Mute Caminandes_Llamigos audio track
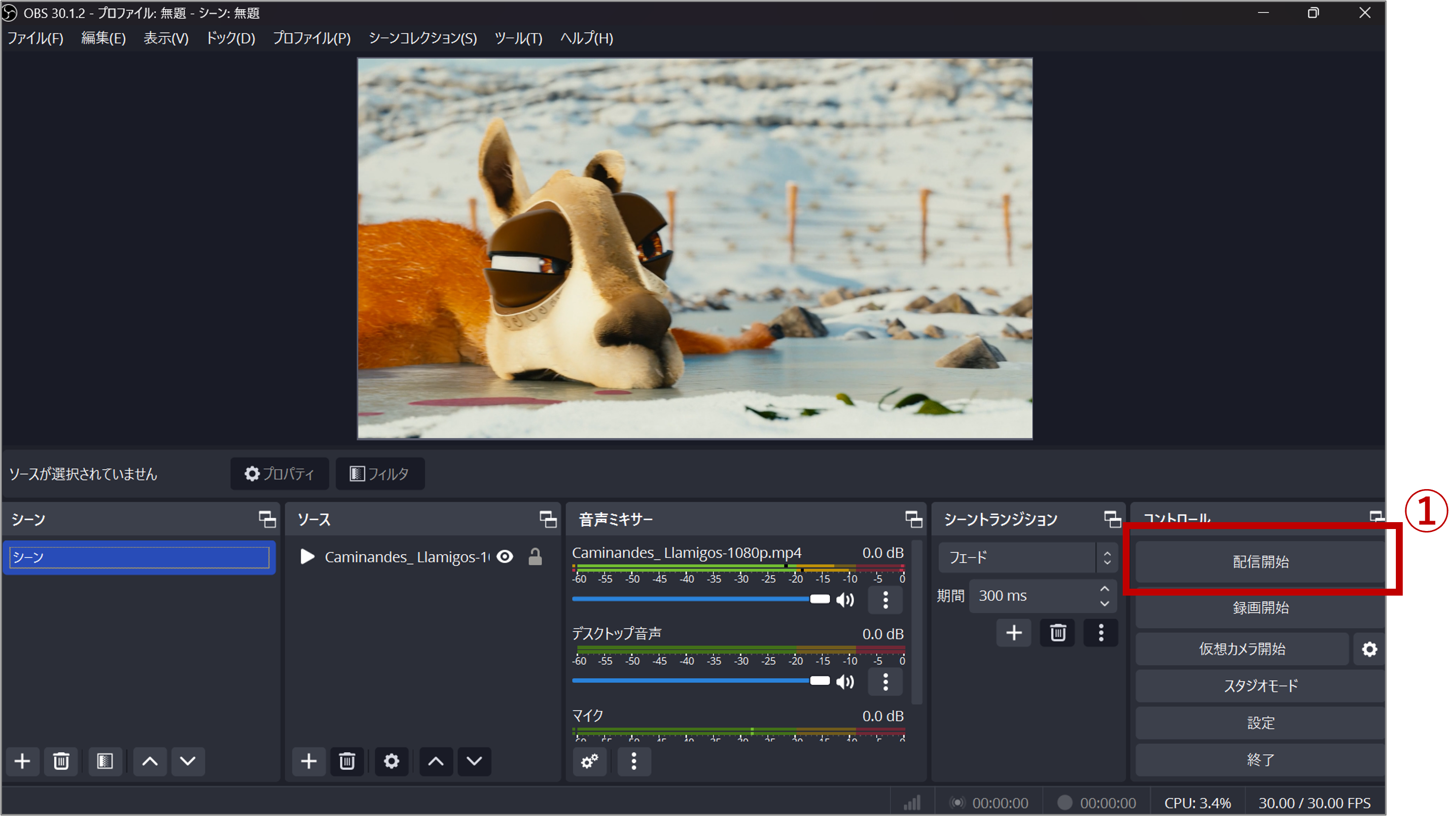Screen dimensions: 1456x816 845,600
